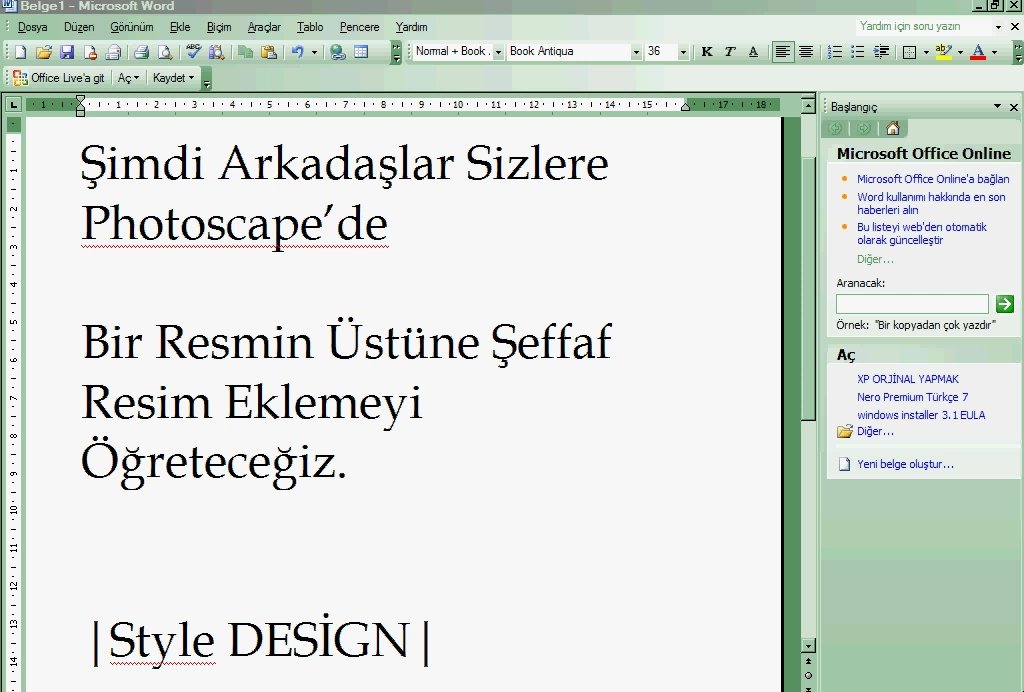Insert a hyperlink using the globe icon
The width and height of the screenshot is (1024, 692).
pos(338,52)
